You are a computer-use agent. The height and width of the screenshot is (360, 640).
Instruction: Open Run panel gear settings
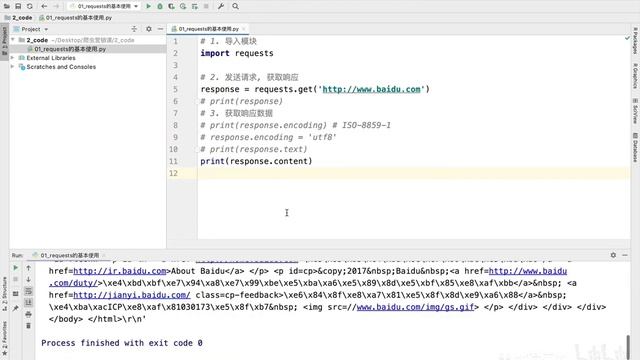613,255
